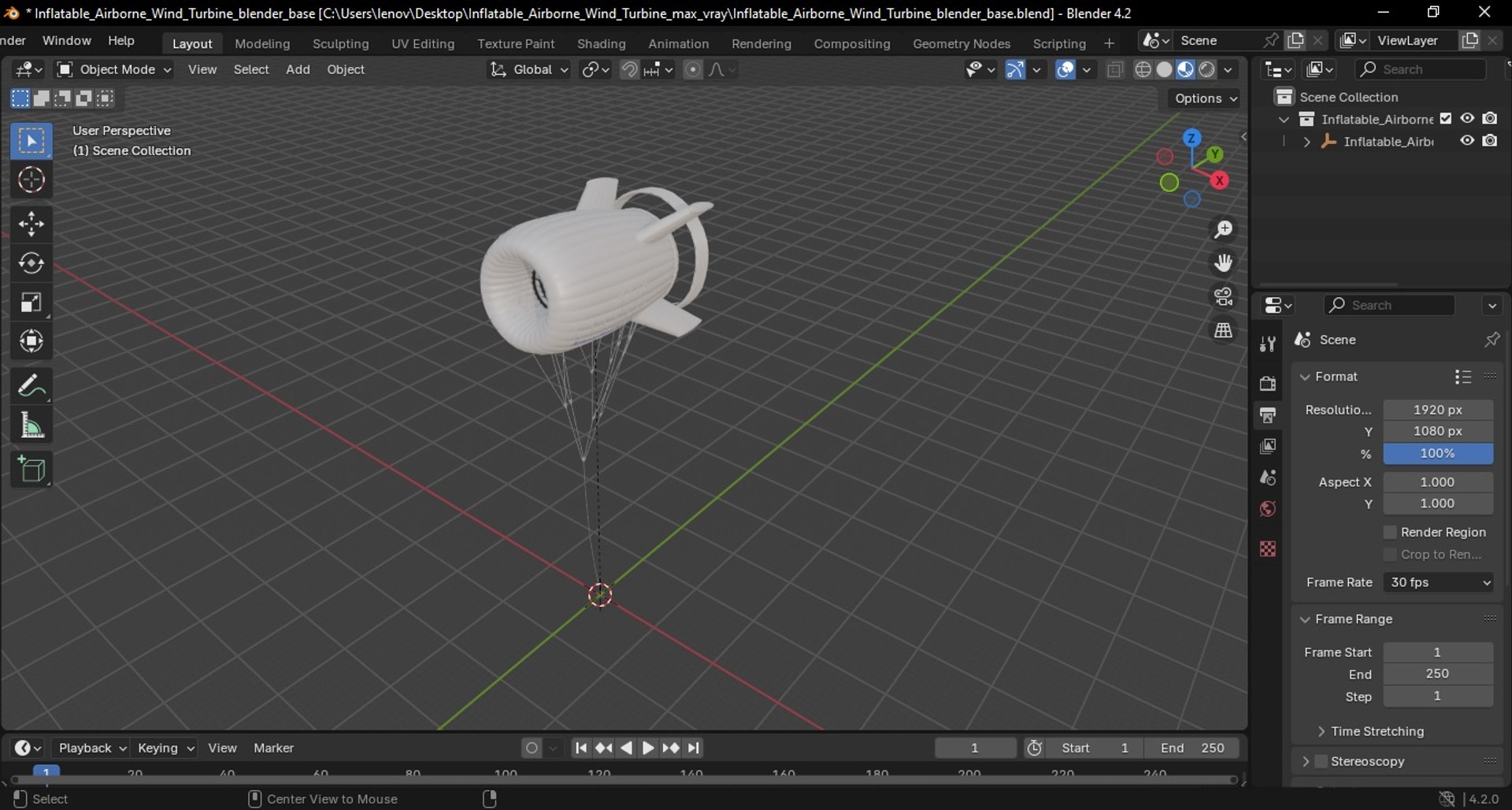Enable the Stereoscopy checkbox
Image resolution: width=1512 pixels, height=810 pixels.
(x=1321, y=761)
